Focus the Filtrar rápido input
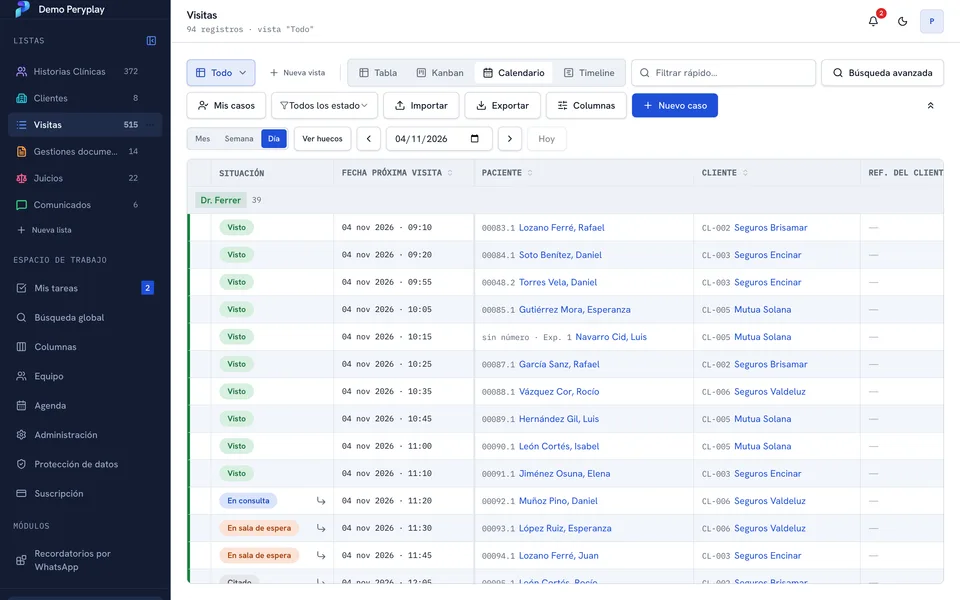The width and height of the screenshot is (960, 600). [x=724, y=73]
